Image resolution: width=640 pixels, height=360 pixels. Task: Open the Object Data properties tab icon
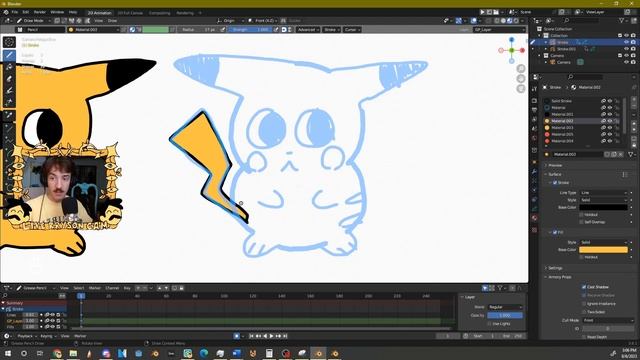[534, 209]
